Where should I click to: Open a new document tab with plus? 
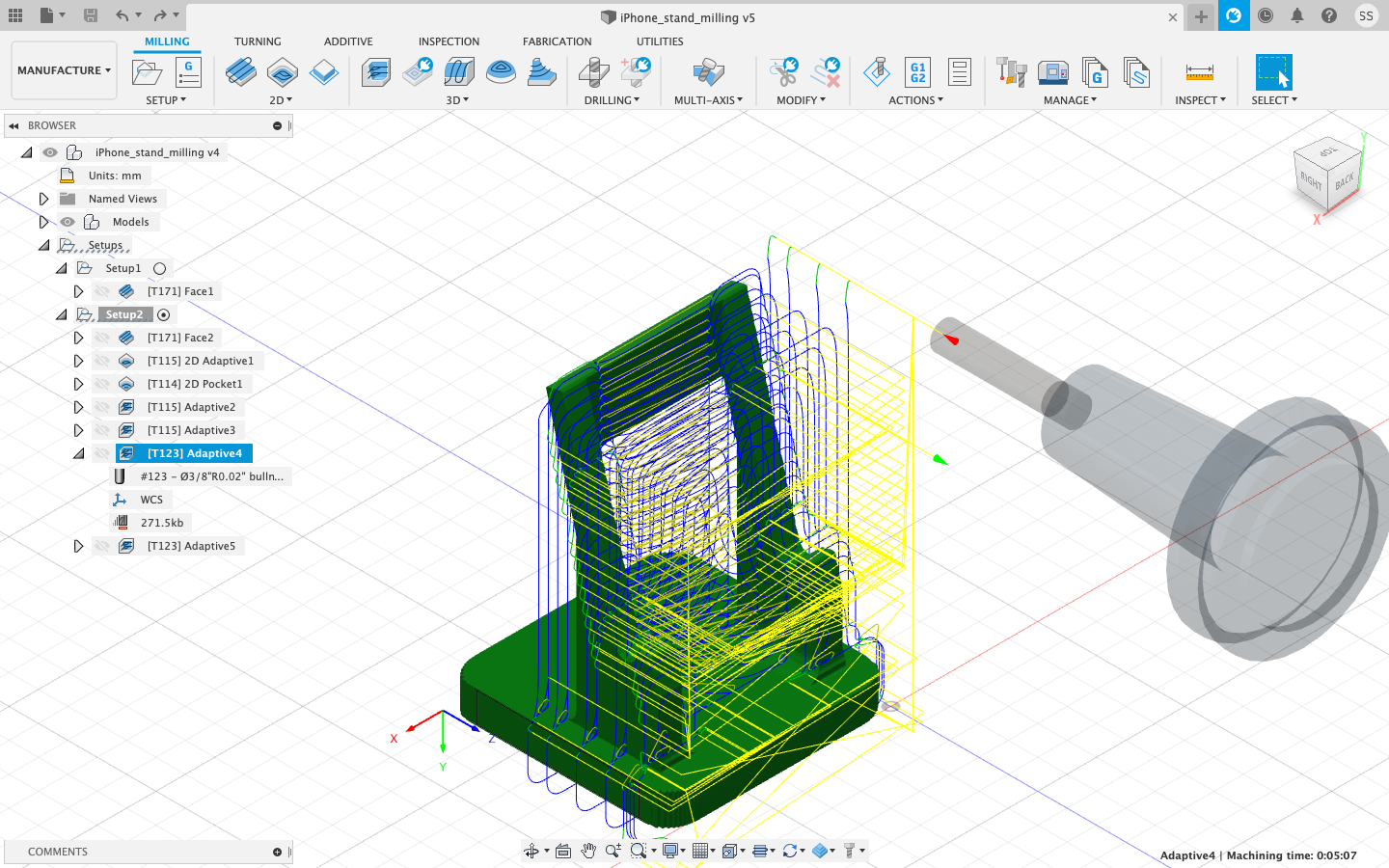(x=1201, y=16)
